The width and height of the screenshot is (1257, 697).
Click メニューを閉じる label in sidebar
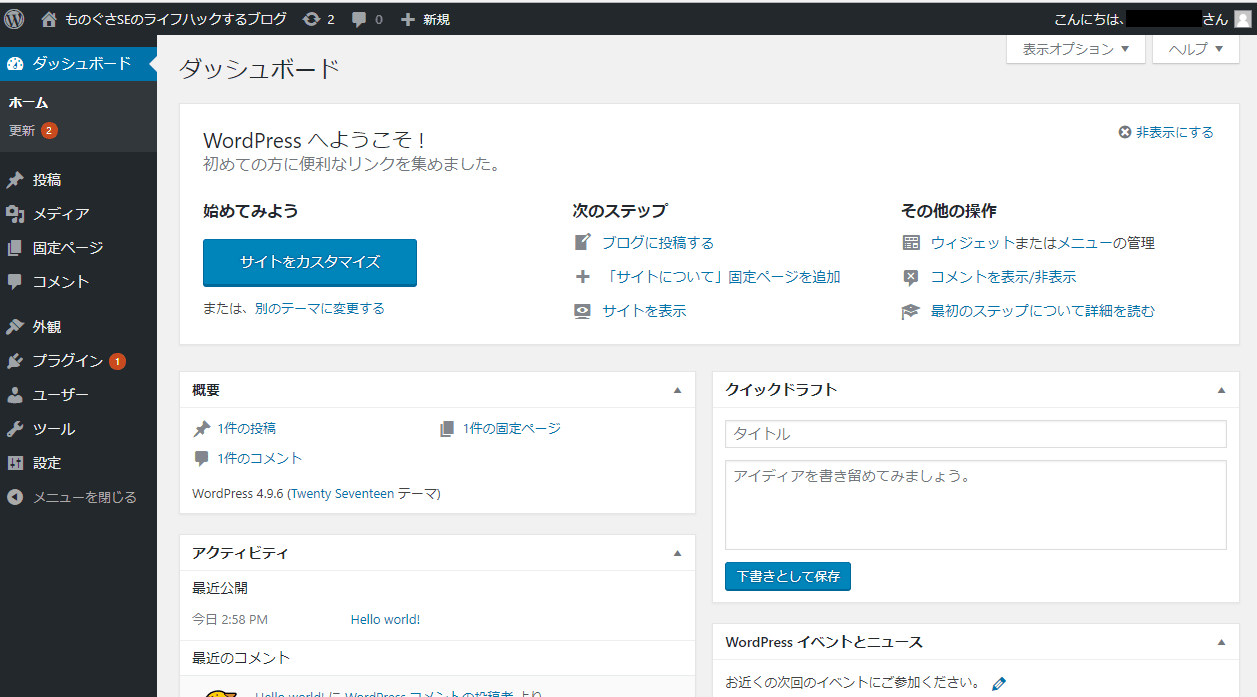point(84,497)
